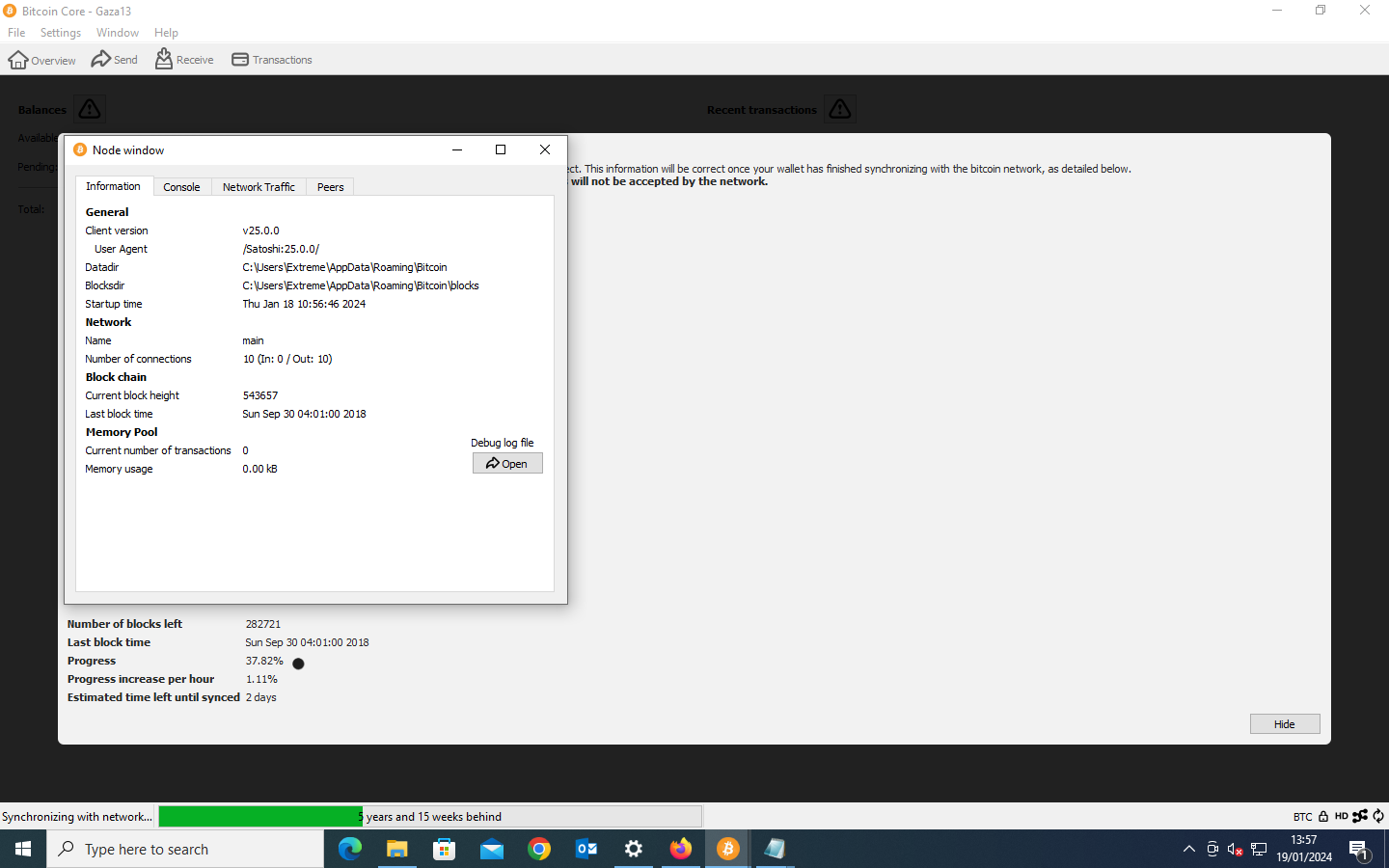Hide the synchronization overlay with Hide button

(x=1285, y=724)
